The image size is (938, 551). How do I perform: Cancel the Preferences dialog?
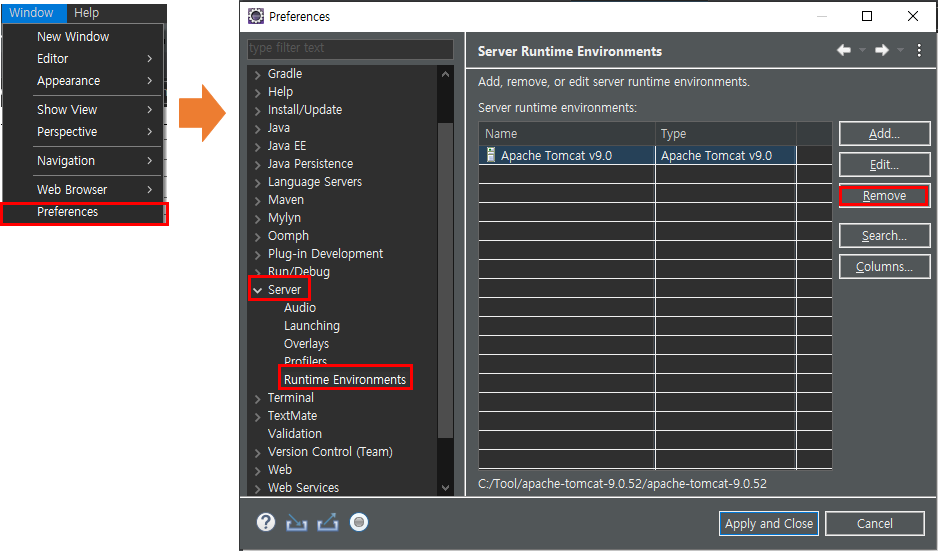coord(875,523)
